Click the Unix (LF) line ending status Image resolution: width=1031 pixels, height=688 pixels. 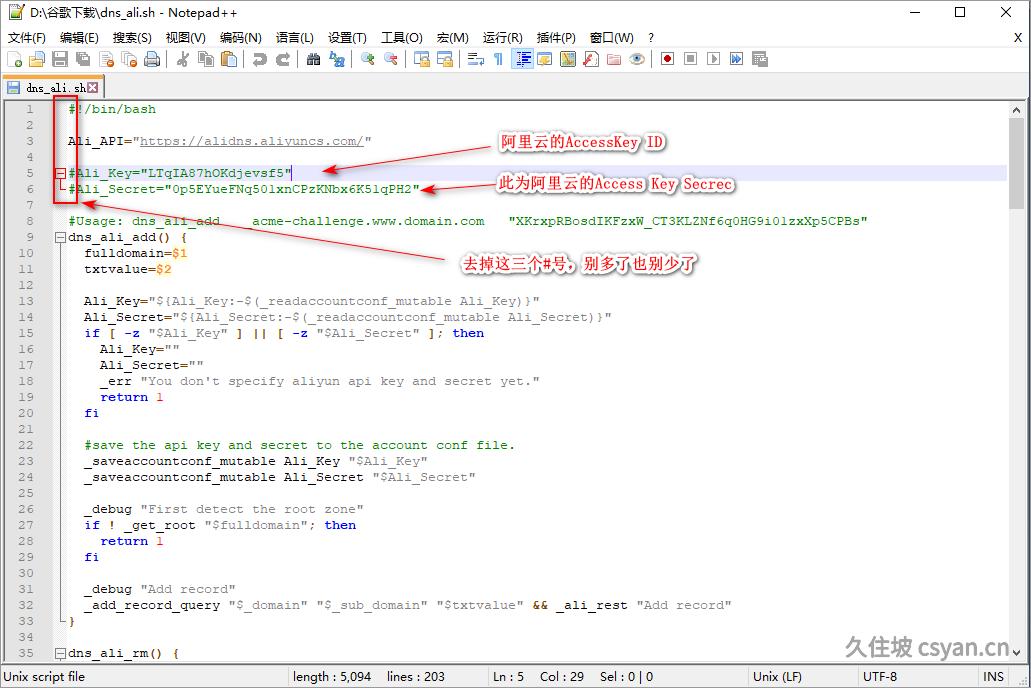pyautogui.click(x=777, y=676)
